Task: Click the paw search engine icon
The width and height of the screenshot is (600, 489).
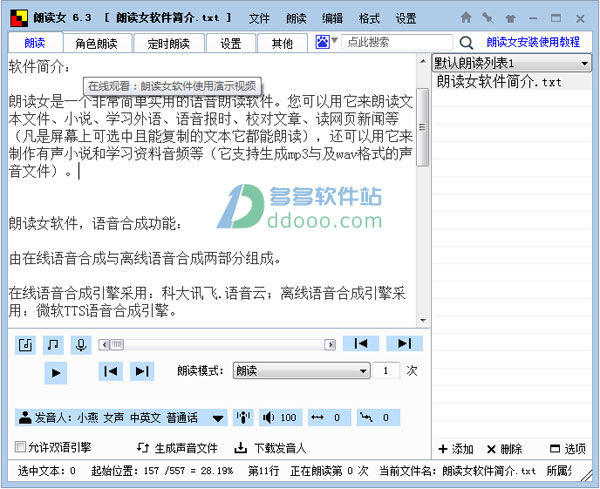Action: pos(322,42)
